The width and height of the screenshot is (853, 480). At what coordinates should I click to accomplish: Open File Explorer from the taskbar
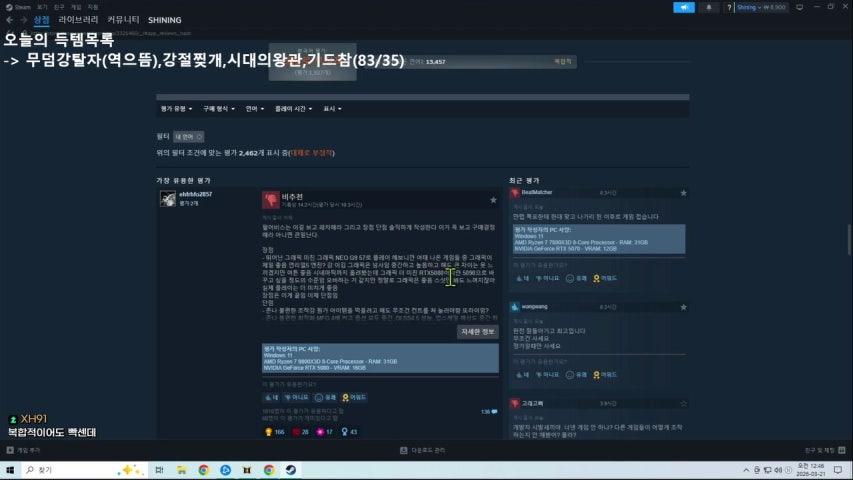(x=181, y=470)
